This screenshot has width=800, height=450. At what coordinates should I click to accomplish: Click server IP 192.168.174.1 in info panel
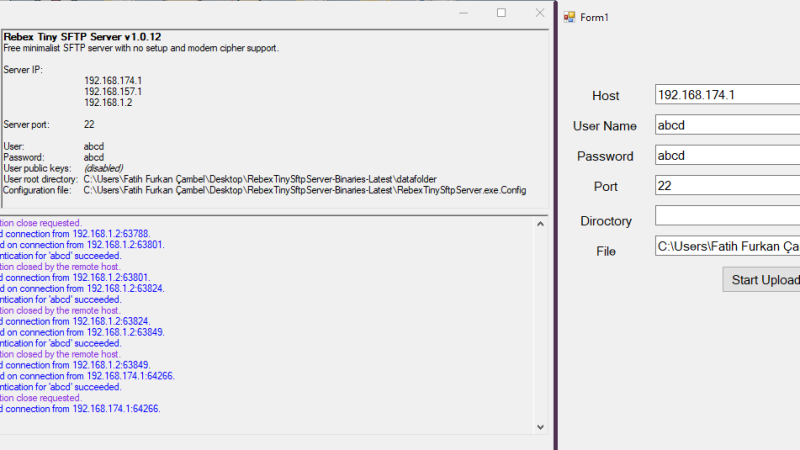pyautogui.click(x=113, y=81)
